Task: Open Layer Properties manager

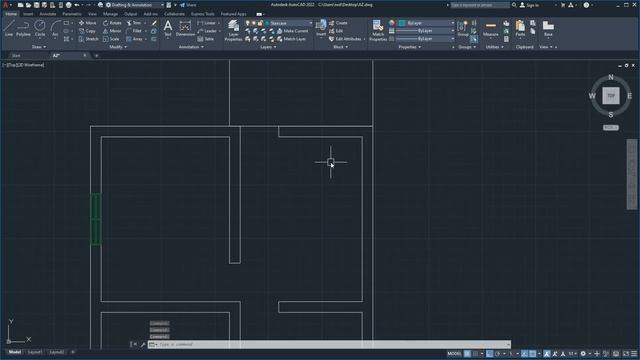Action: (233, 30)
